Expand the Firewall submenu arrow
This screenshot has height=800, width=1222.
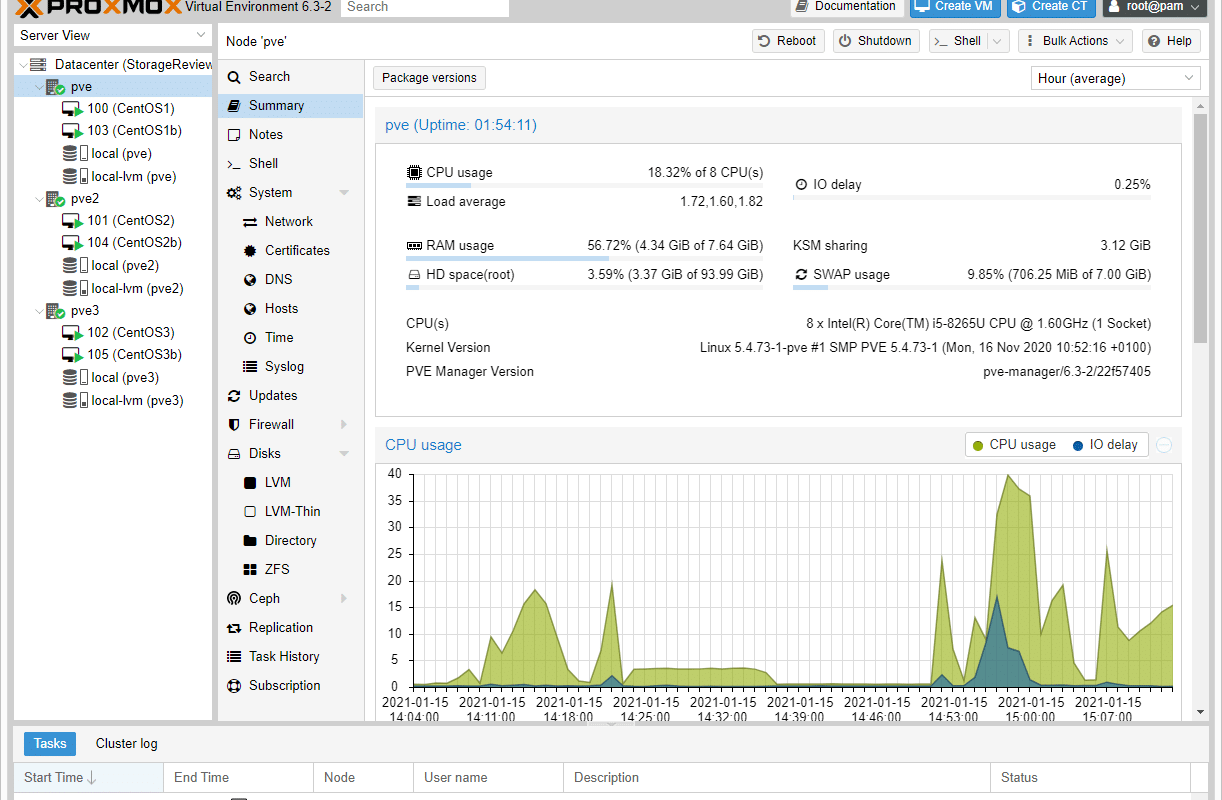344,425
